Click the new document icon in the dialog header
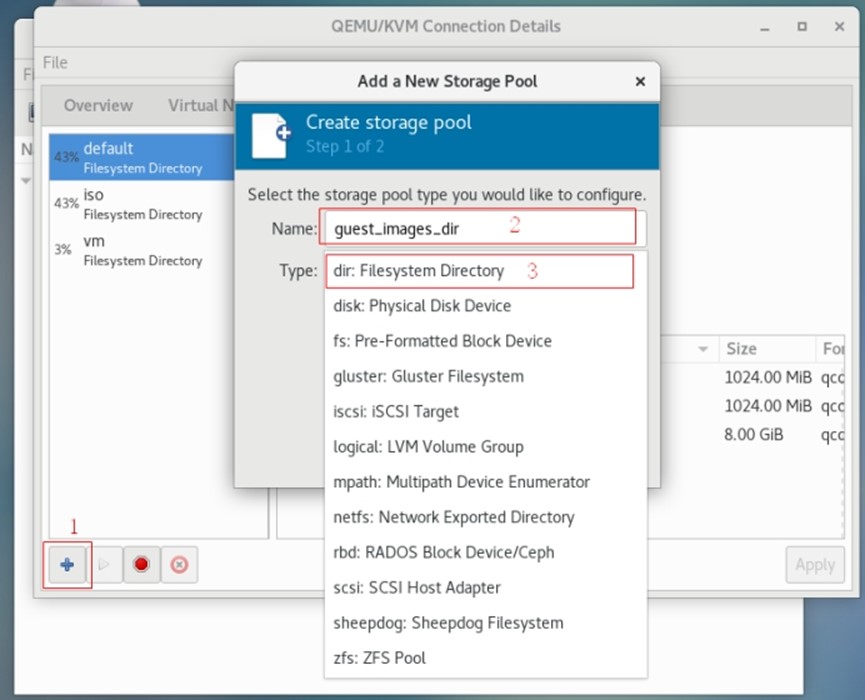 point(271,136)
